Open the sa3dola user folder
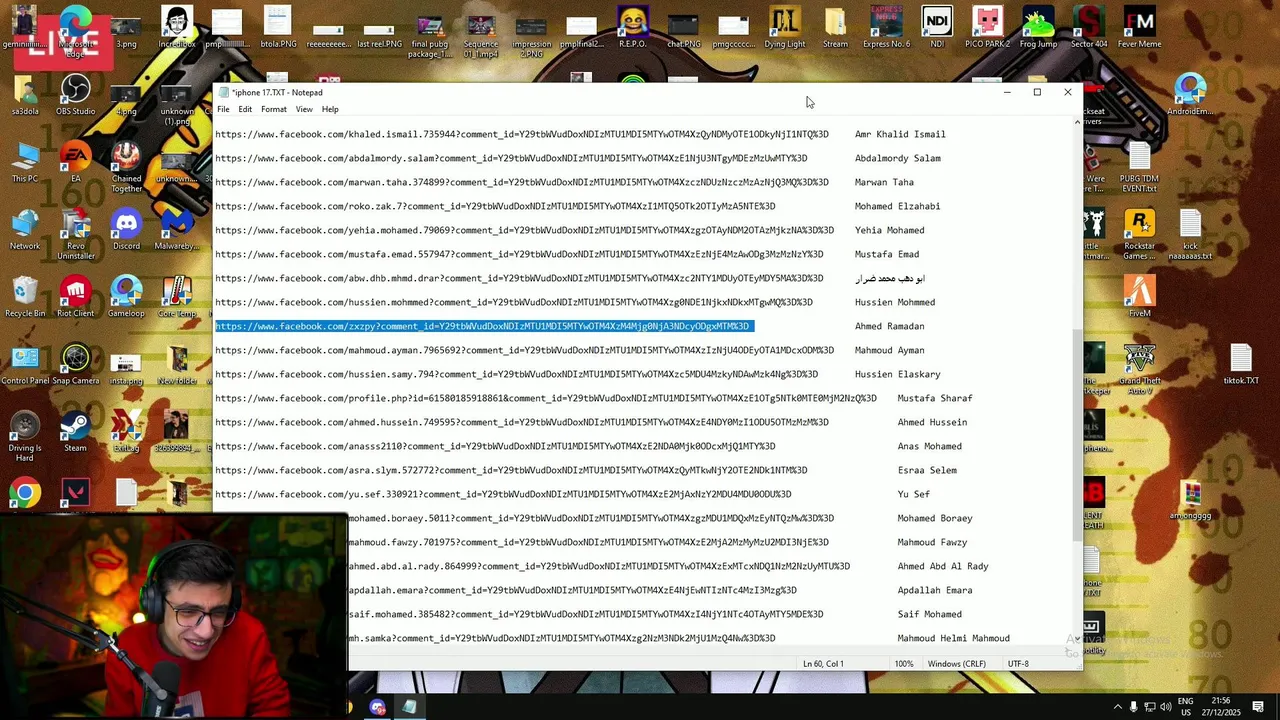Screen dimensions: 1280x720 (x=25, y=96)
